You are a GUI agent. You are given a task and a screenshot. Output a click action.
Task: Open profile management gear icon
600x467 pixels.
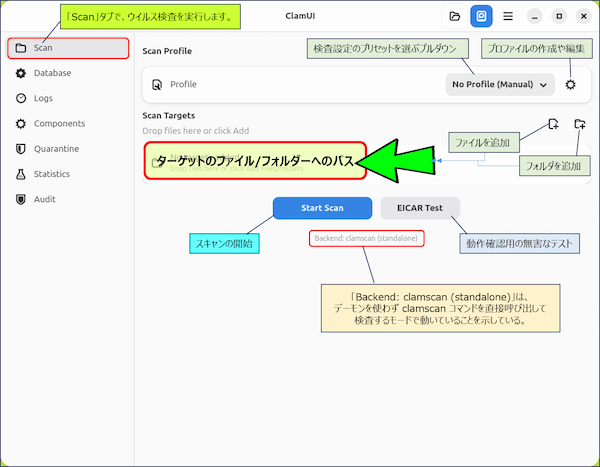coord(571,85)
